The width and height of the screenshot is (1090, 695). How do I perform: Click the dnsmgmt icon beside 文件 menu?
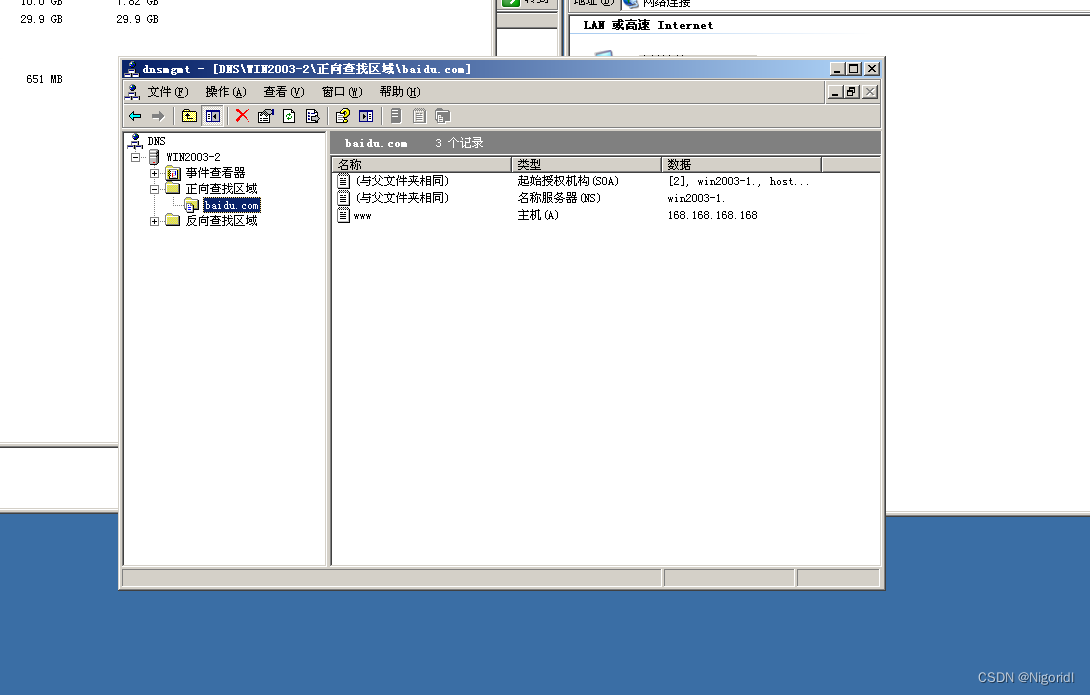tap(133, 92)
